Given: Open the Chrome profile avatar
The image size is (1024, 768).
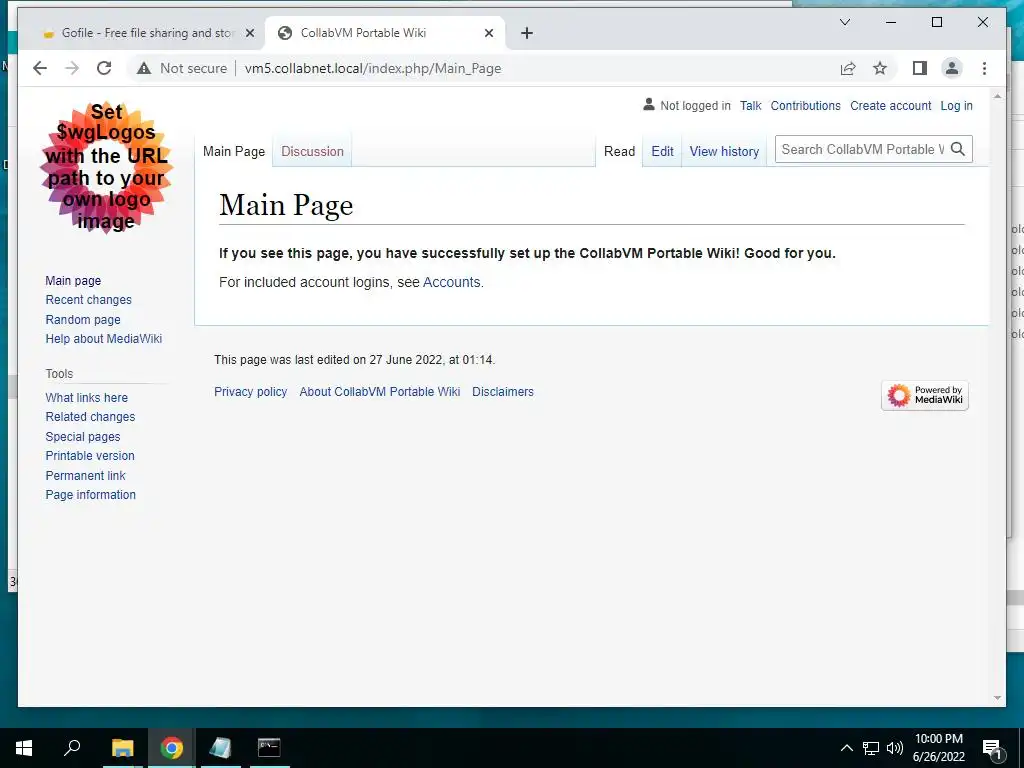Looking at the screenshot, I should (952, 68).
